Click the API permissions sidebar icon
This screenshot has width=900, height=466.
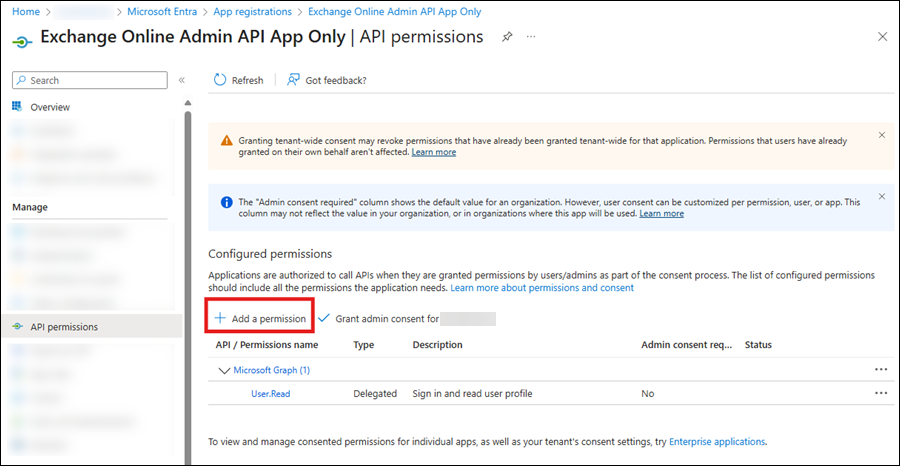18,327
